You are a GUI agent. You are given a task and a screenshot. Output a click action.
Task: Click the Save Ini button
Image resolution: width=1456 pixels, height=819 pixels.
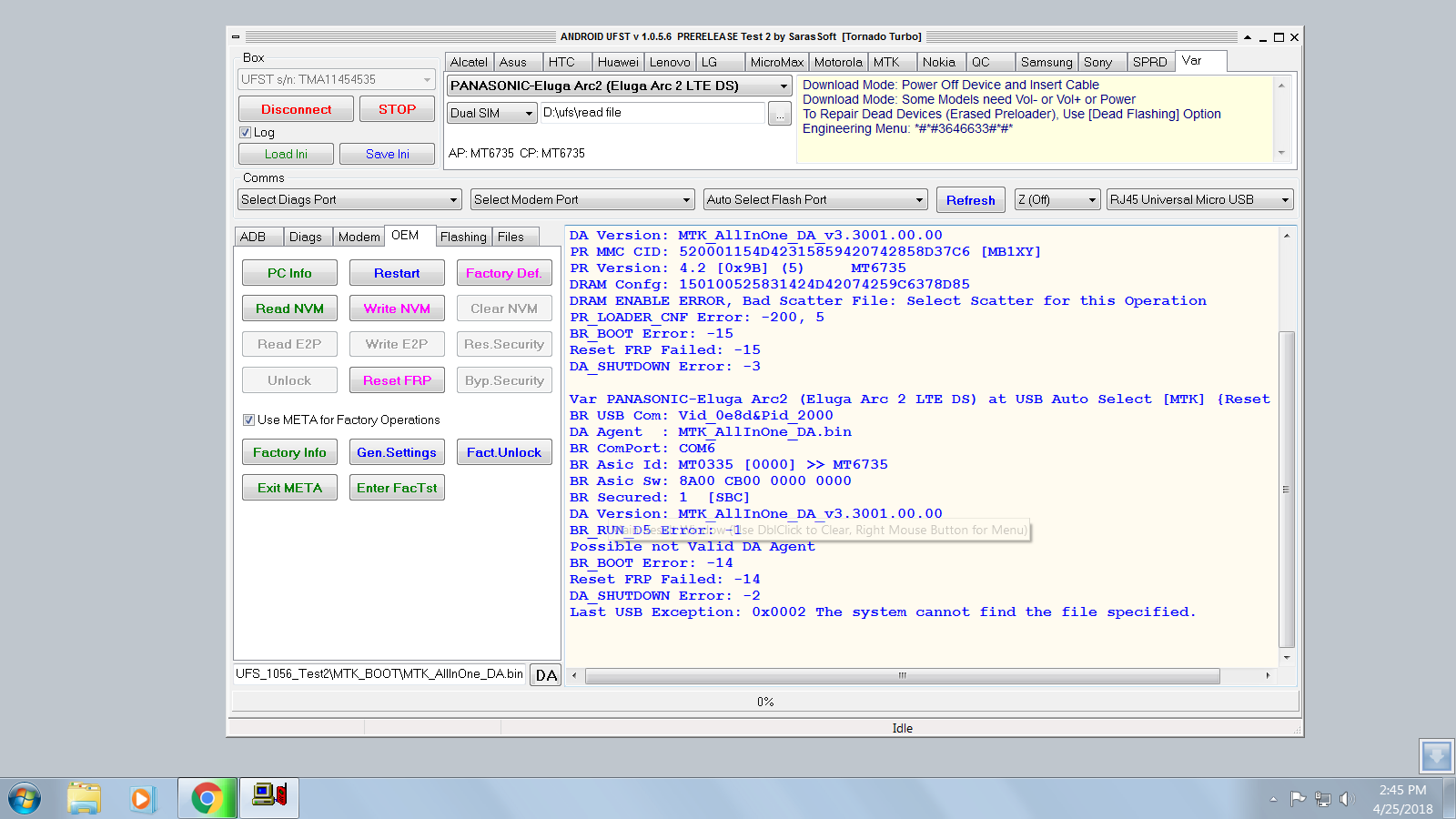pos(388,154)
